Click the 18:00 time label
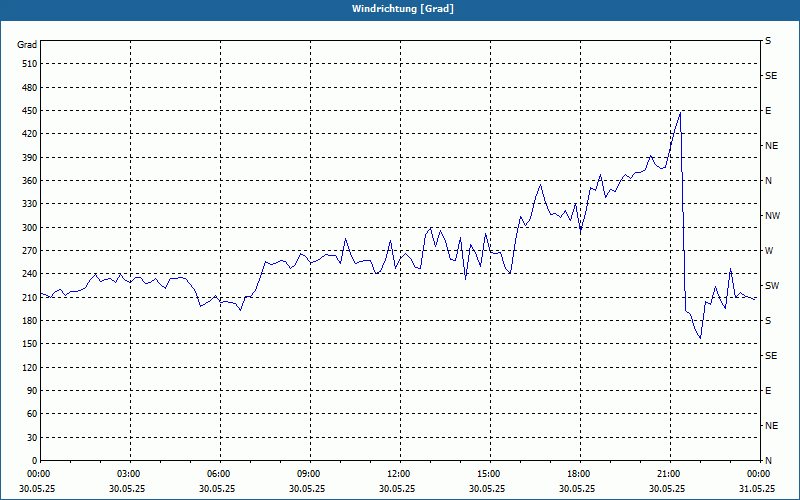Screen dimensions: 800x500 click(579, 474)
